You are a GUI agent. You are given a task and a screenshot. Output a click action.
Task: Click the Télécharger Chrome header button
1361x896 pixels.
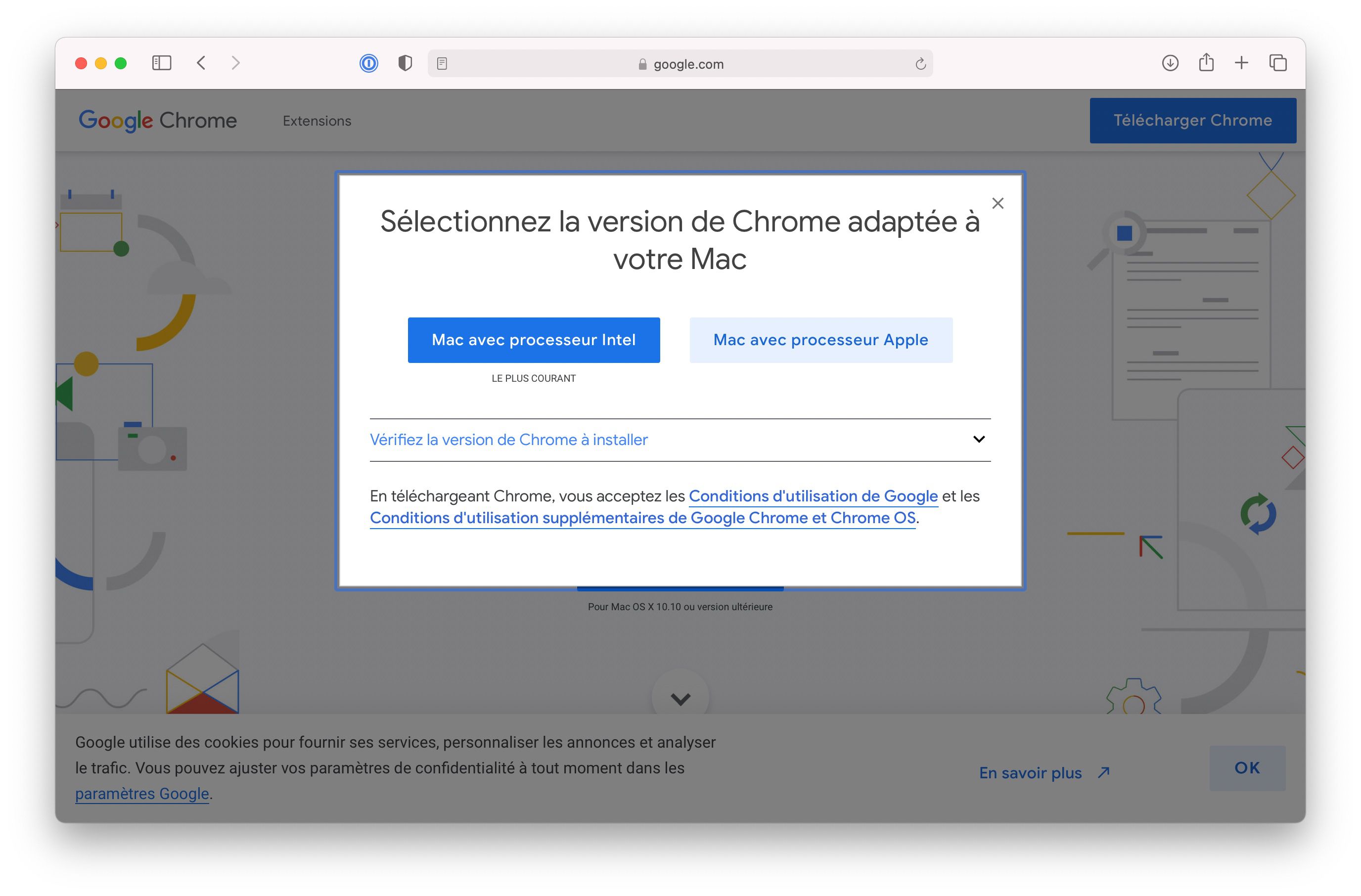(x=1193, y=120)
